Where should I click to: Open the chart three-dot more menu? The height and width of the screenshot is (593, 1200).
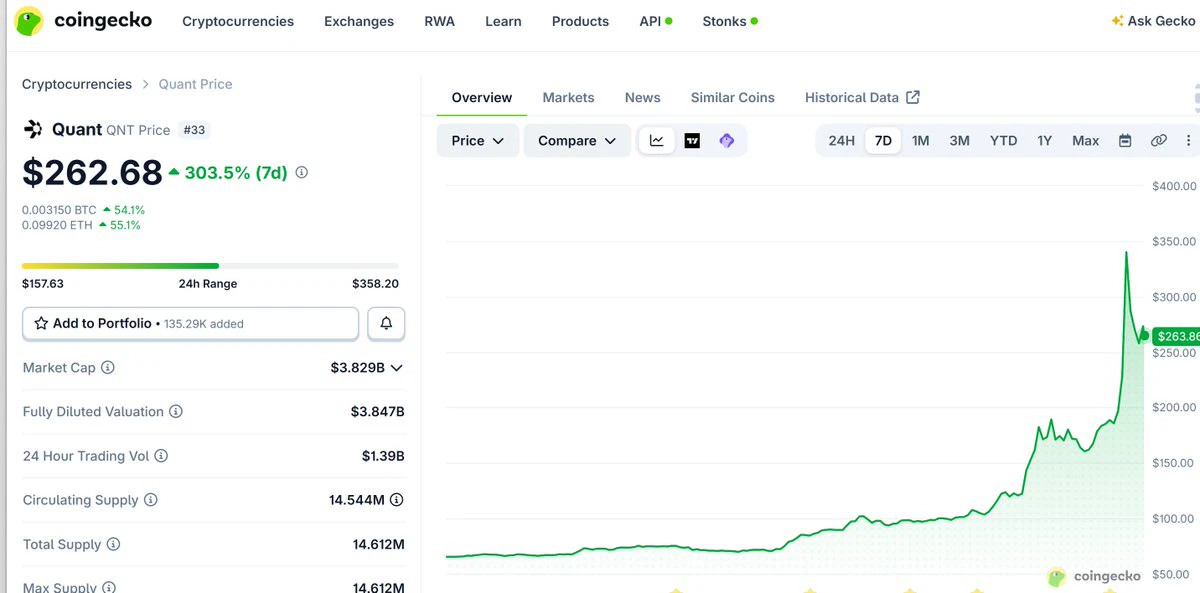coord(1188,141)
